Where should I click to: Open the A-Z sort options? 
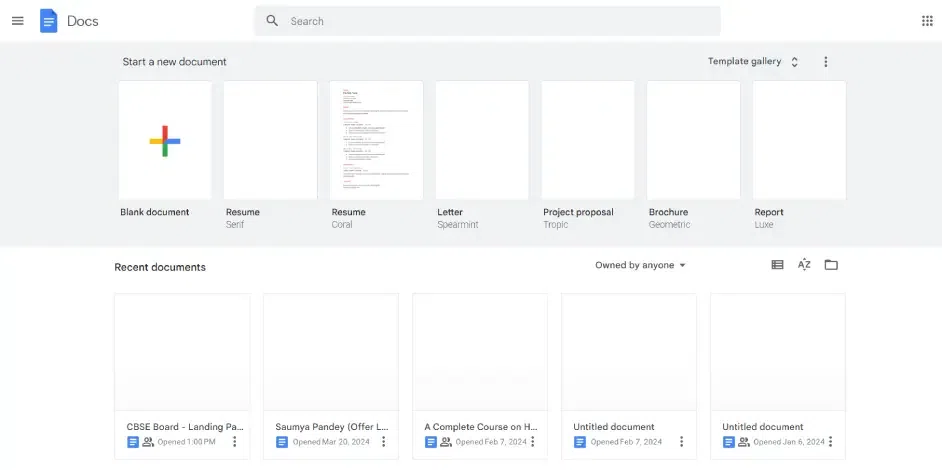click(804, 265)
